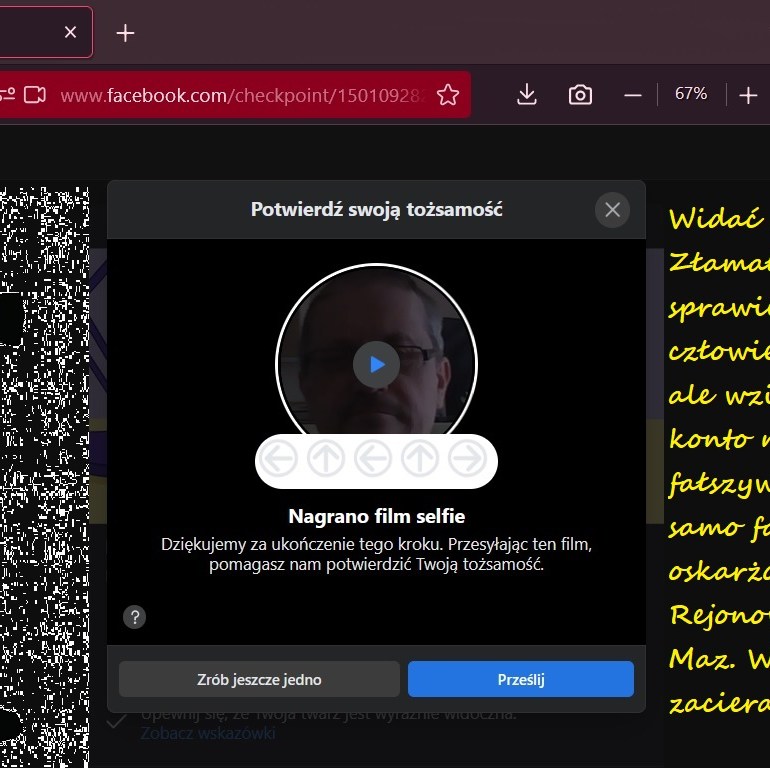
Task: Open a new browser tab
Action: coord(125,33)
